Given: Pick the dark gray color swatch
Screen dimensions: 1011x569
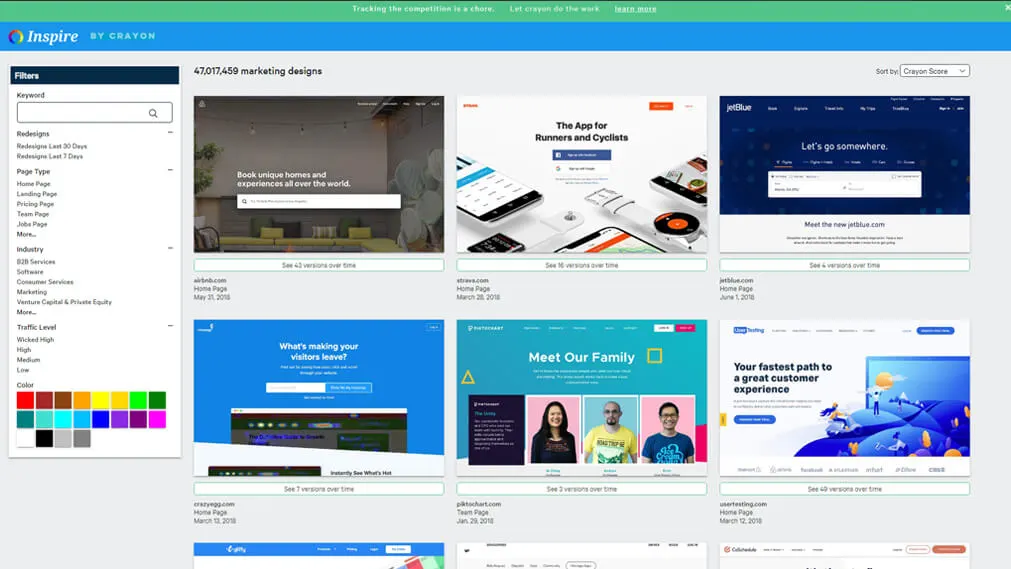Looking at the screenshot, I should [x=82, y=439].
